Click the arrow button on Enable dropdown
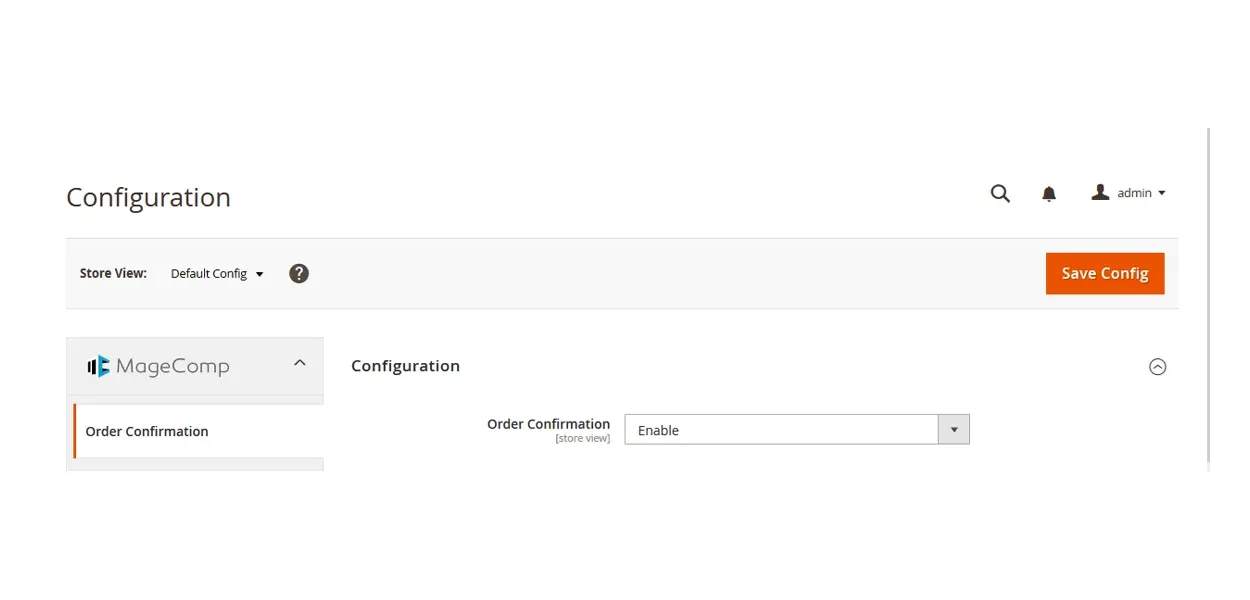 pos(954,430)
